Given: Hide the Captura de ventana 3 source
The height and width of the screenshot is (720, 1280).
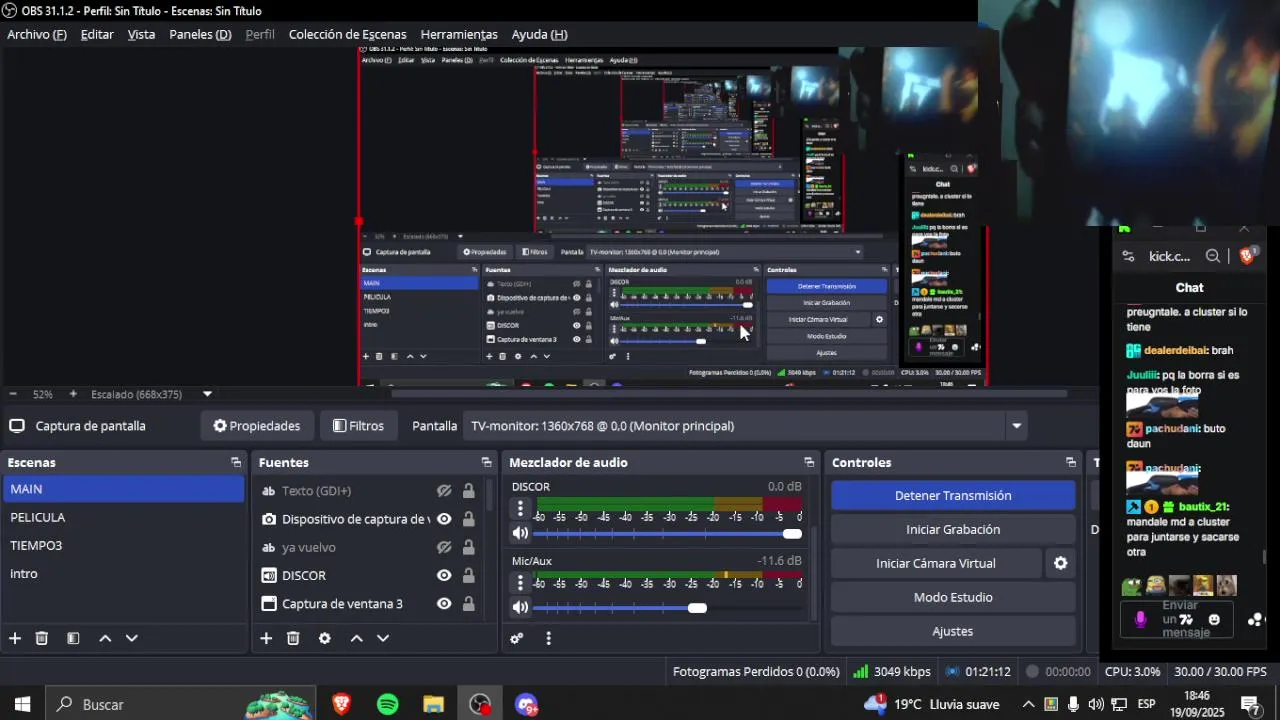Looking at the screenshot, I should click(444, 604).
